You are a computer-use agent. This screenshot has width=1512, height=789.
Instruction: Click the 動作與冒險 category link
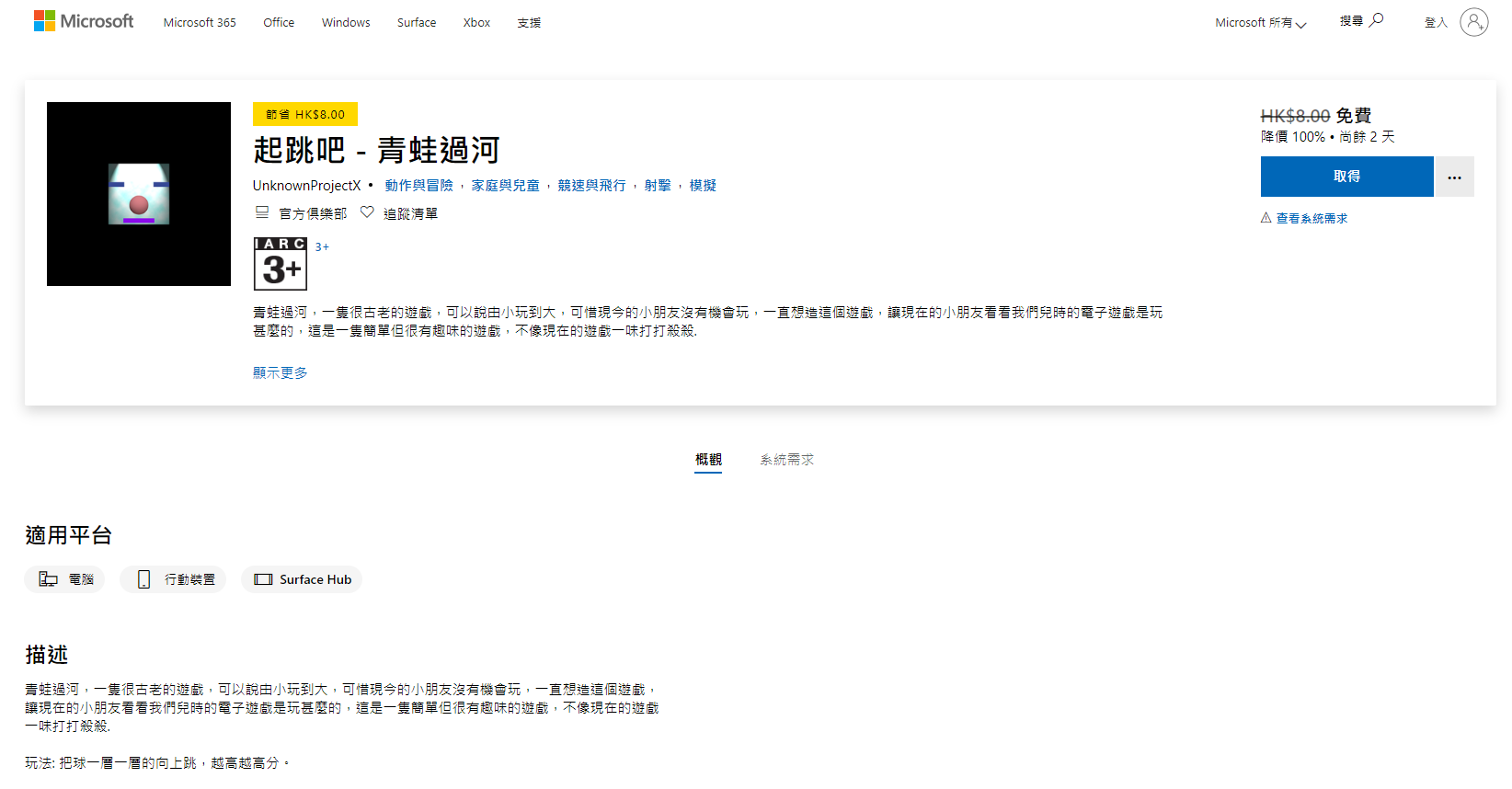click(418, 185)
